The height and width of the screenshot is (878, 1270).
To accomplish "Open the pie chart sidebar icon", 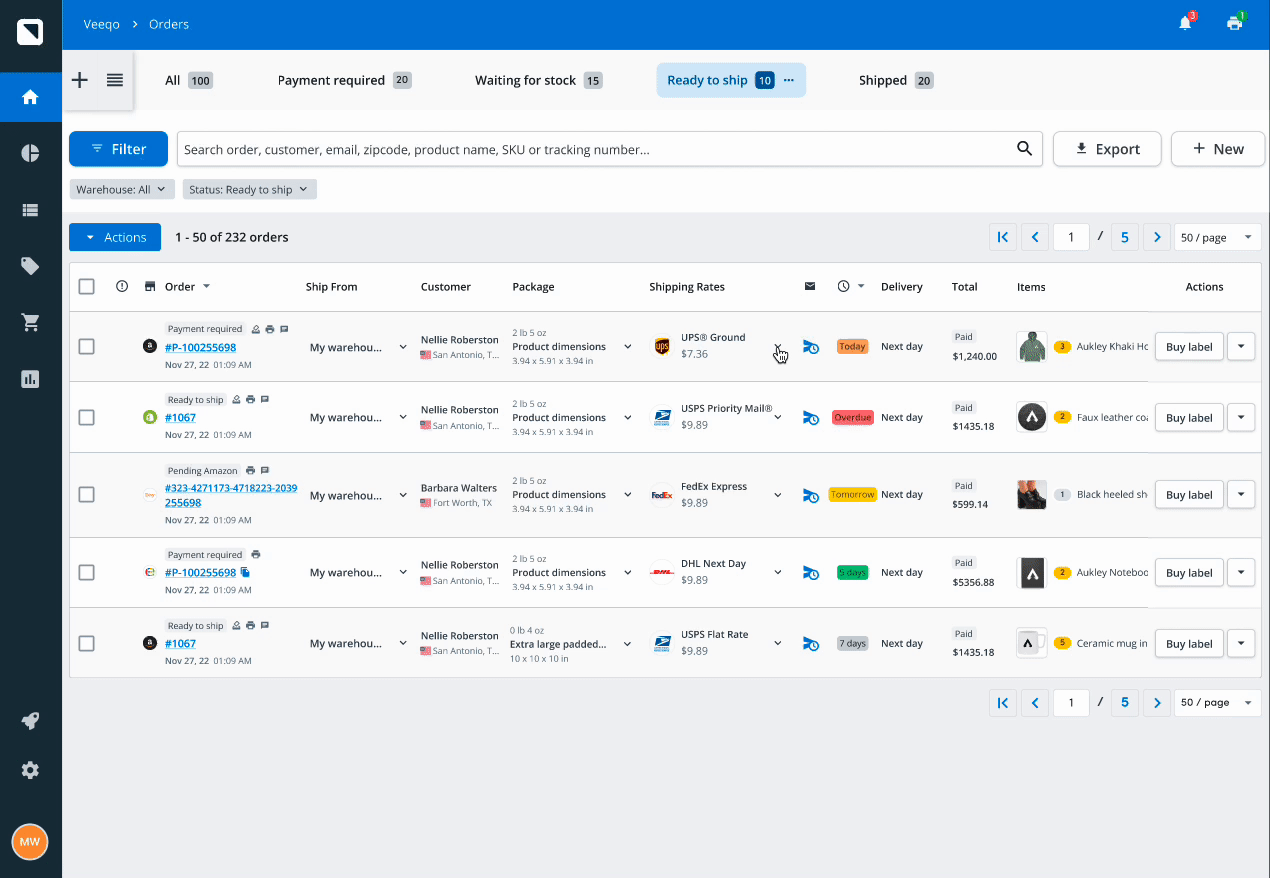I will pyautogui.click(x=30, y=153).
